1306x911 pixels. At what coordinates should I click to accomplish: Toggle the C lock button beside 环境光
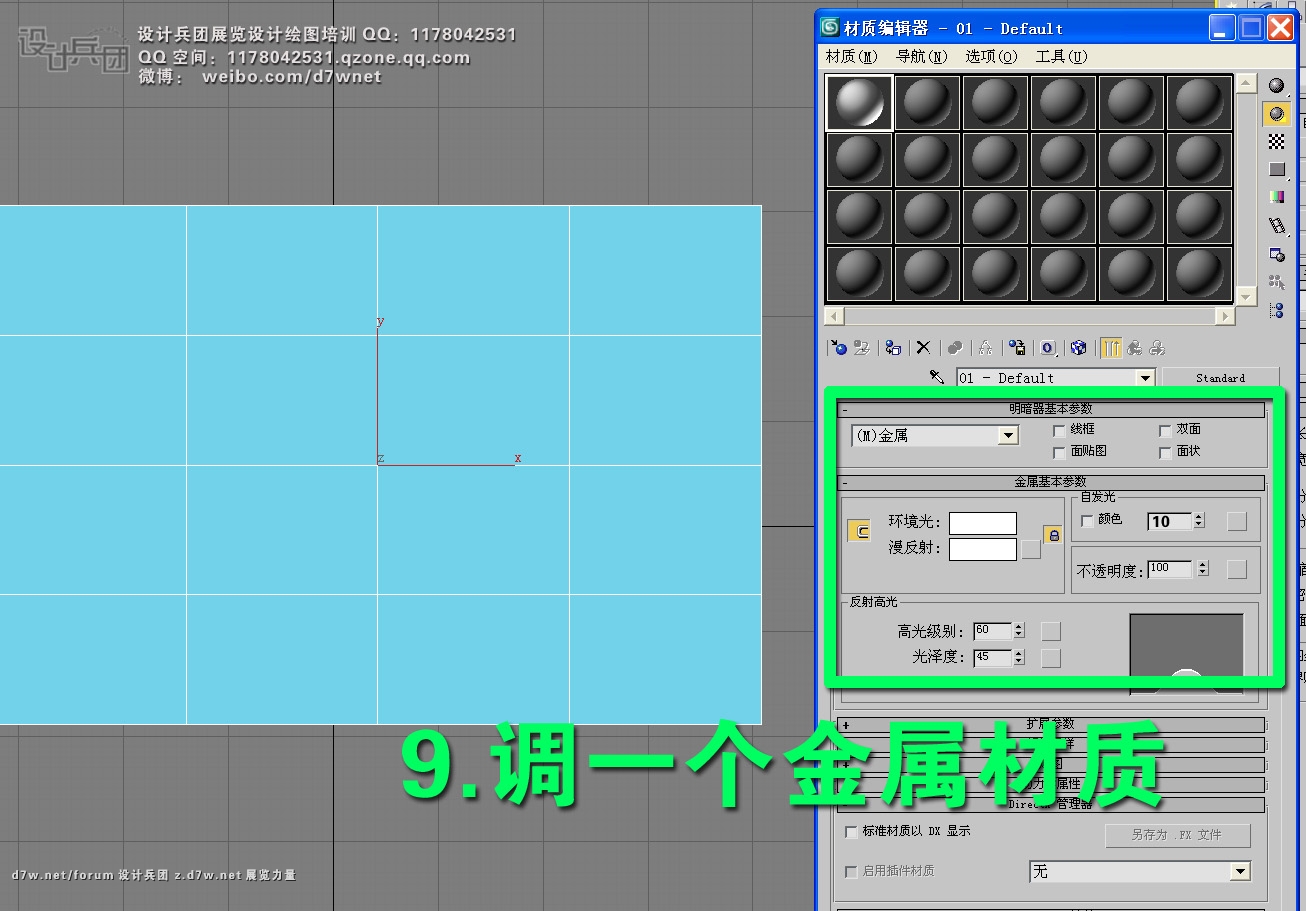(859, 531)
